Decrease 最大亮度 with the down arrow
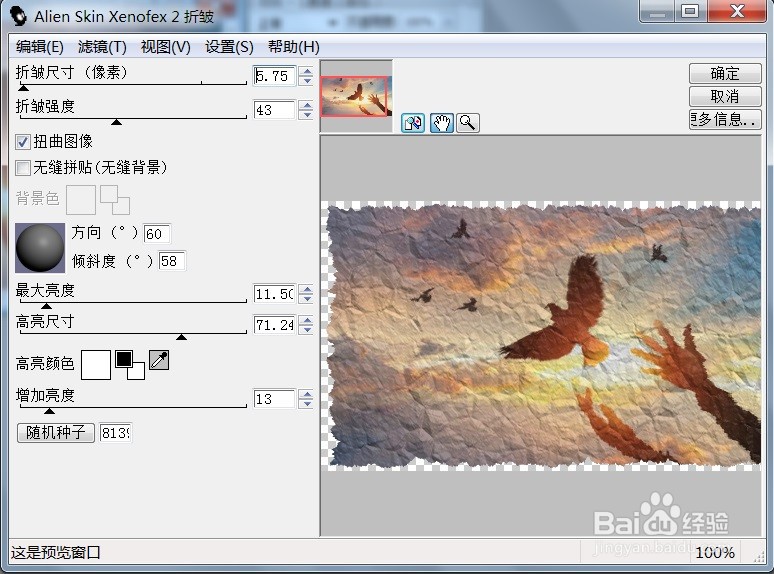 point(307,299)
